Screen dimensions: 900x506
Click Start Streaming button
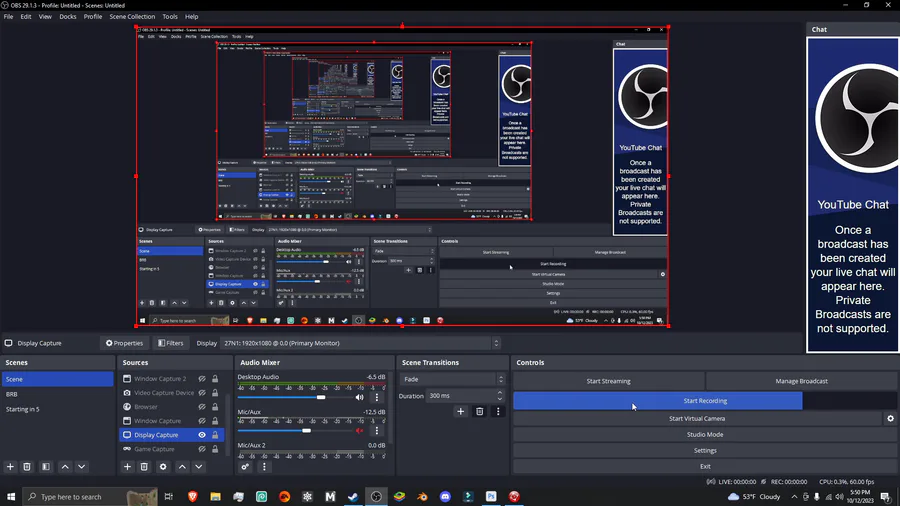pos(608,381)
